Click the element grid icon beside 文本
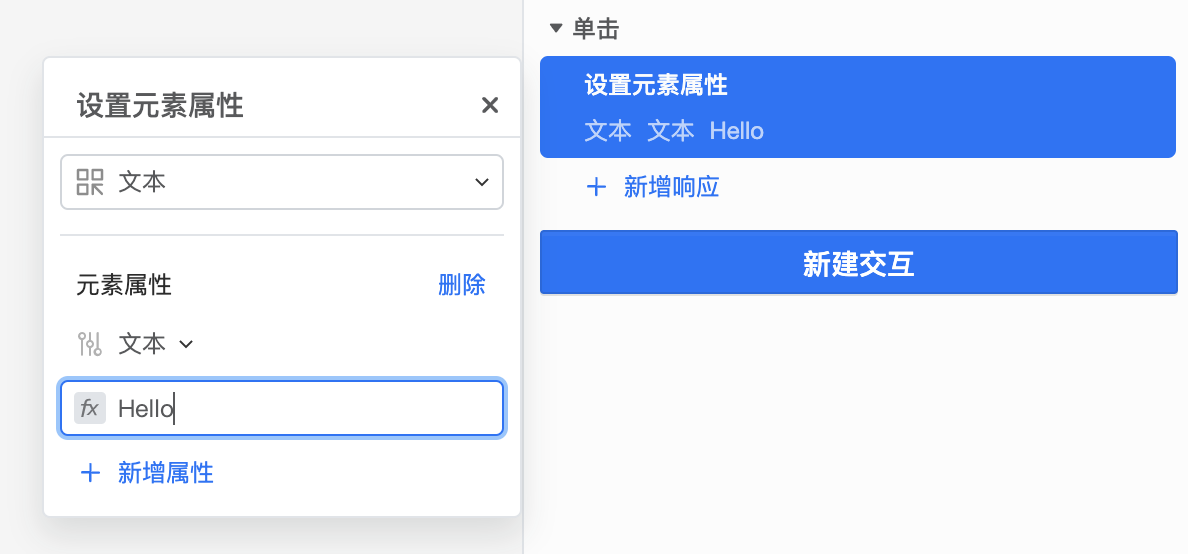Viewport: 1188px width, 554px height. (x=90, y=182)
